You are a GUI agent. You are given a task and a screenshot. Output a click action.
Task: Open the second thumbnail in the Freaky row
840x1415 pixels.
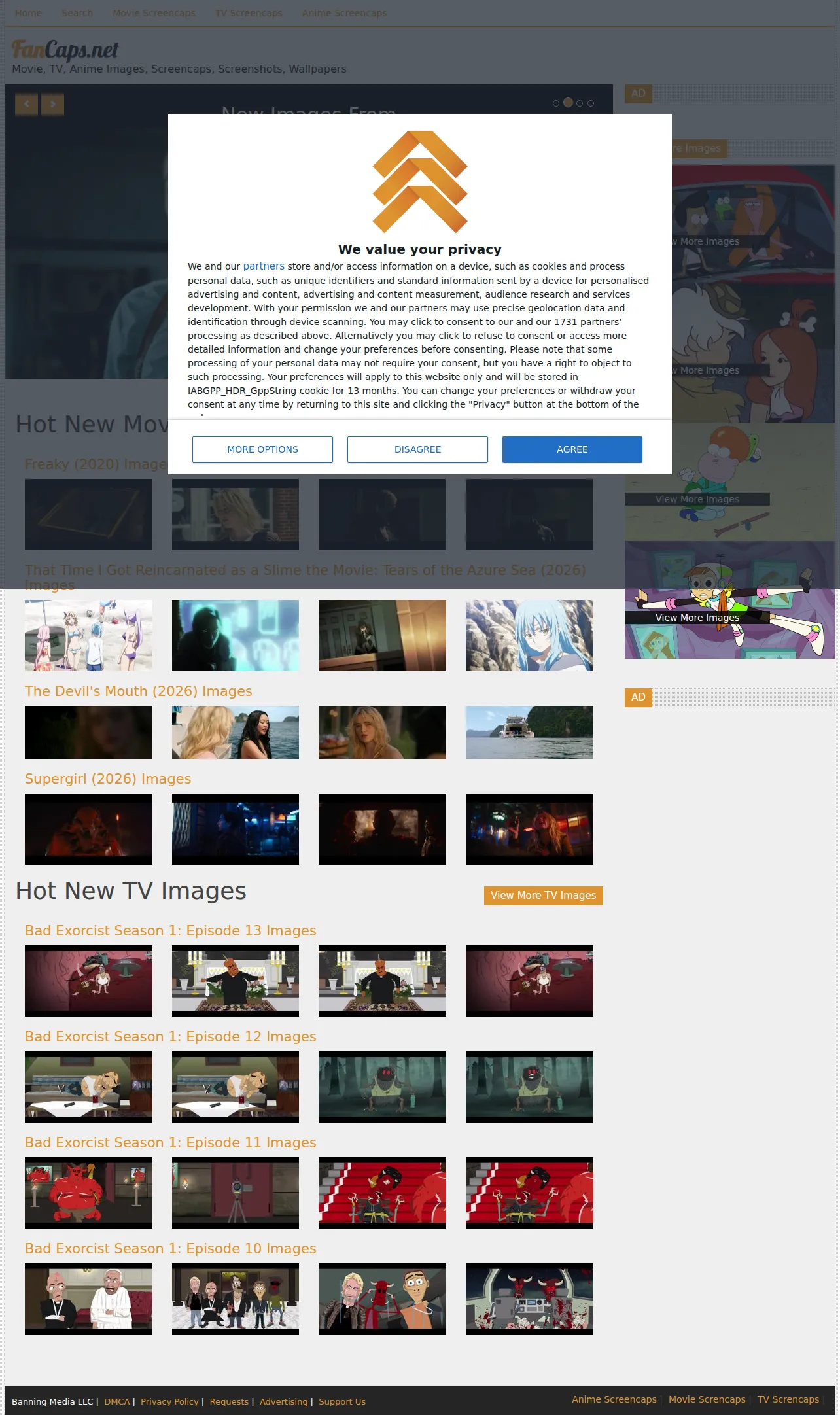[x=236, y=514]
